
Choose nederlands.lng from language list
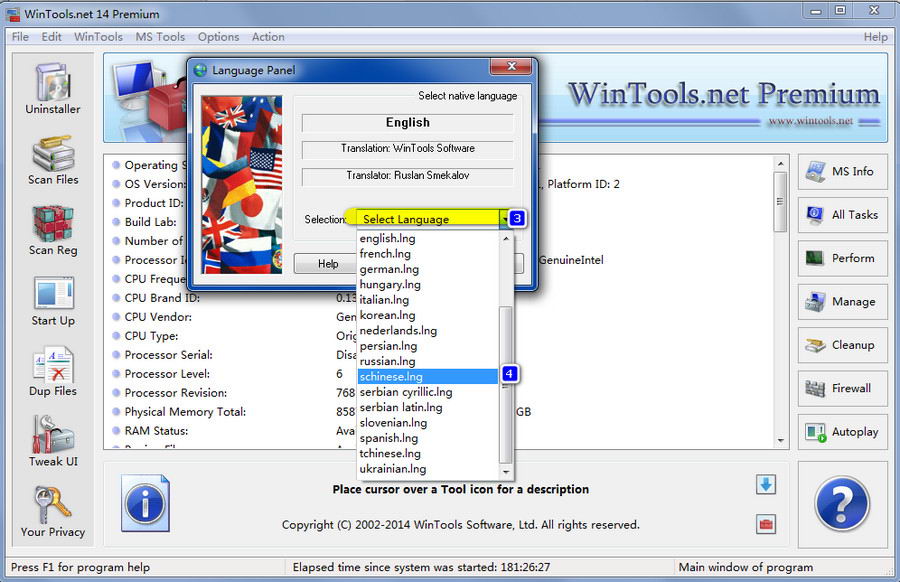tap(428, 331)
